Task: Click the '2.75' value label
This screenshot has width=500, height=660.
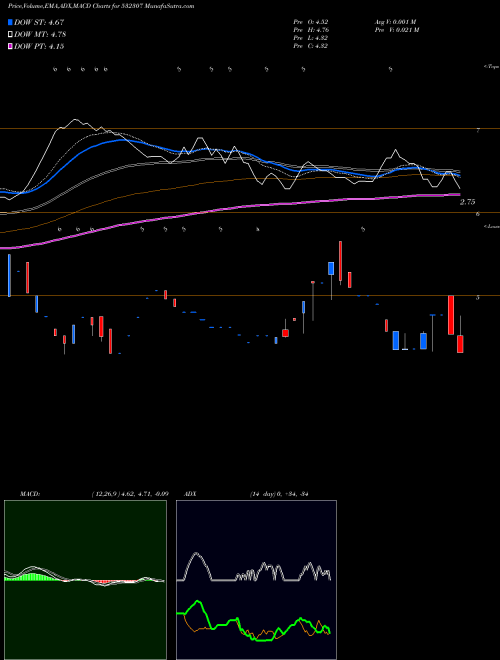Action: (468, 202)
